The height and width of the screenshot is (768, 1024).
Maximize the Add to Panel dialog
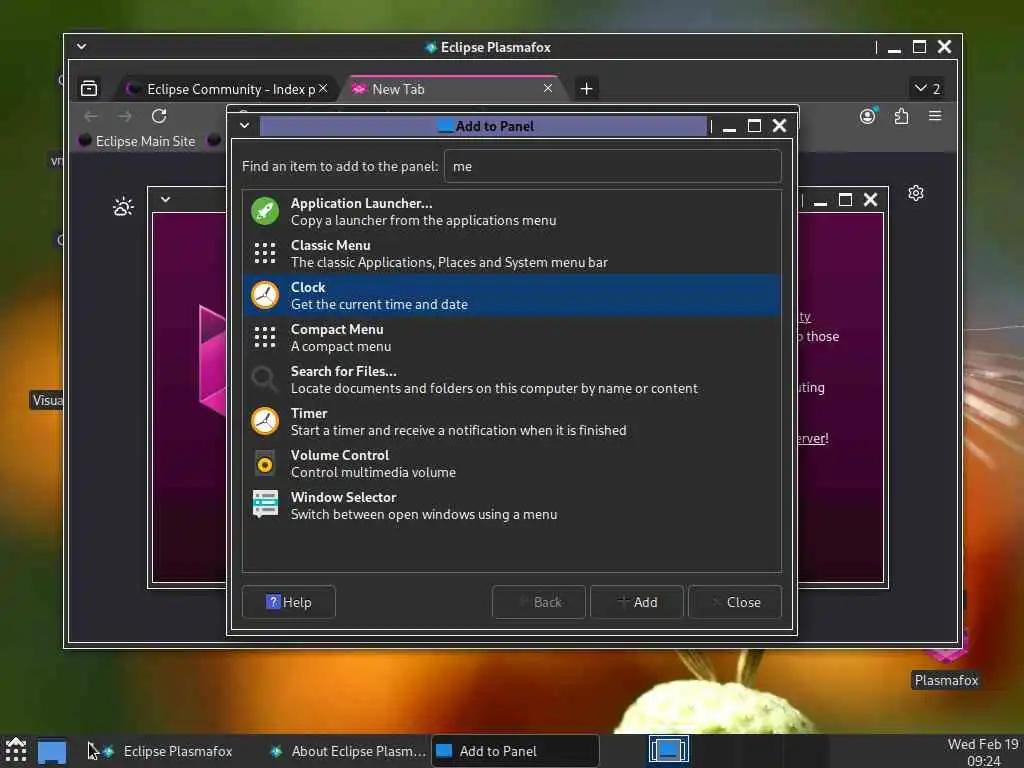(754, 125)
